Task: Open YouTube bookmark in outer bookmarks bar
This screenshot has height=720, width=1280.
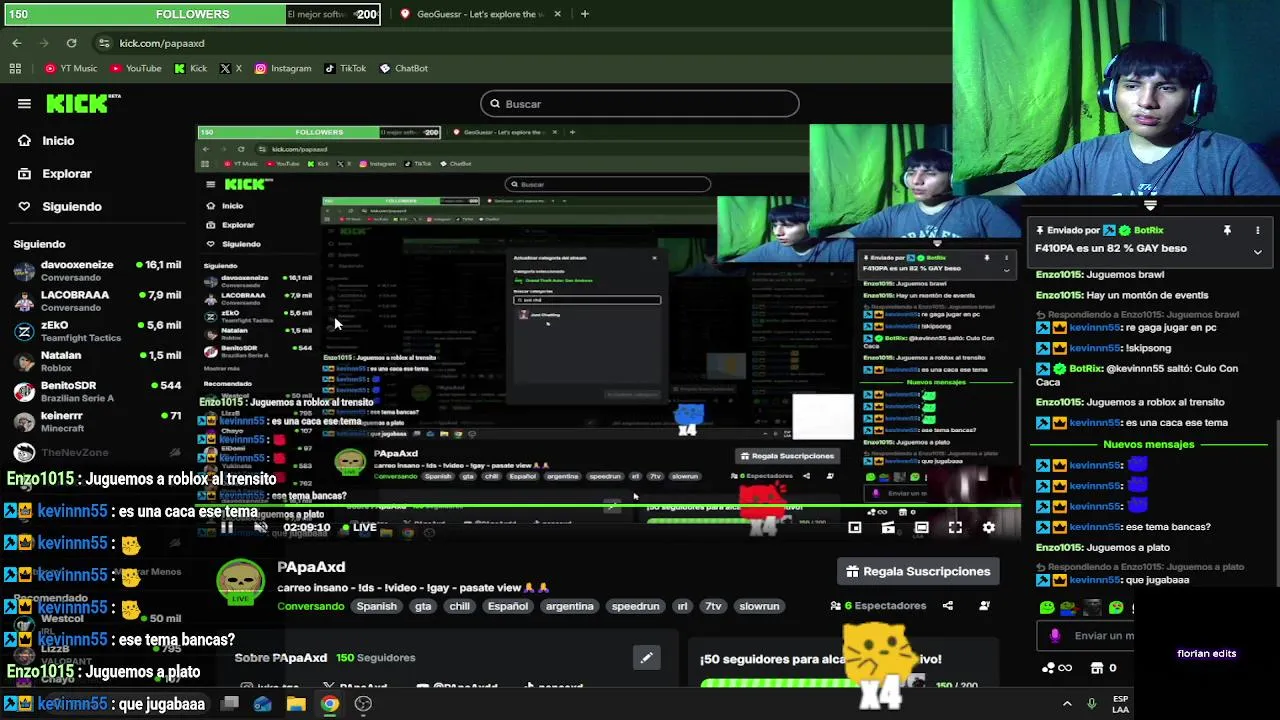Action: (x=136, y=68)
